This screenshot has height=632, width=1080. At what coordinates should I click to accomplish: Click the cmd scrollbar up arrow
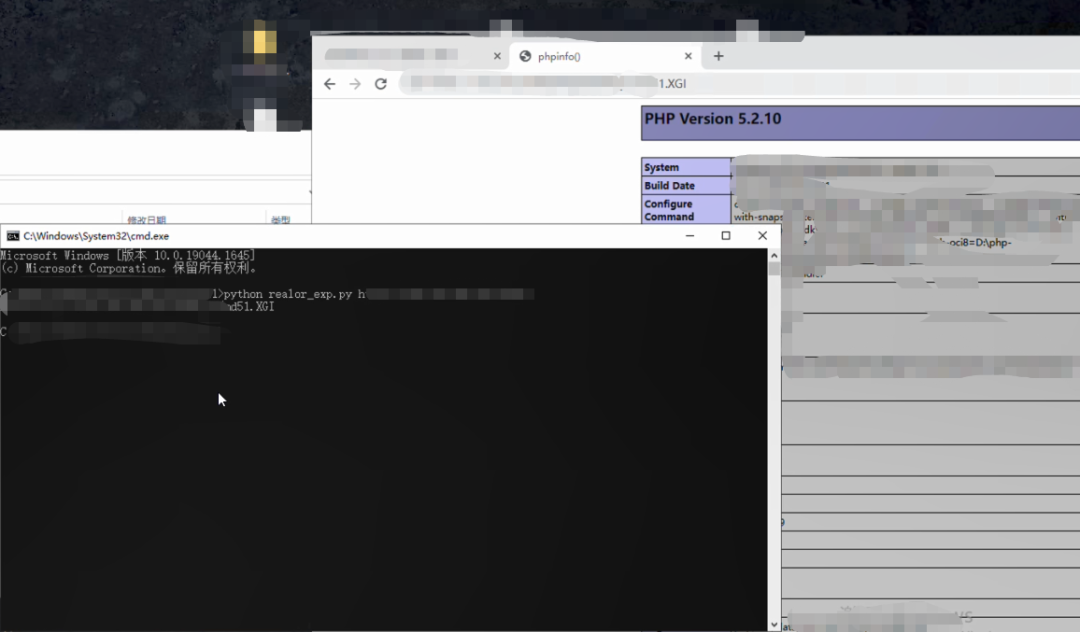[774, 255]
